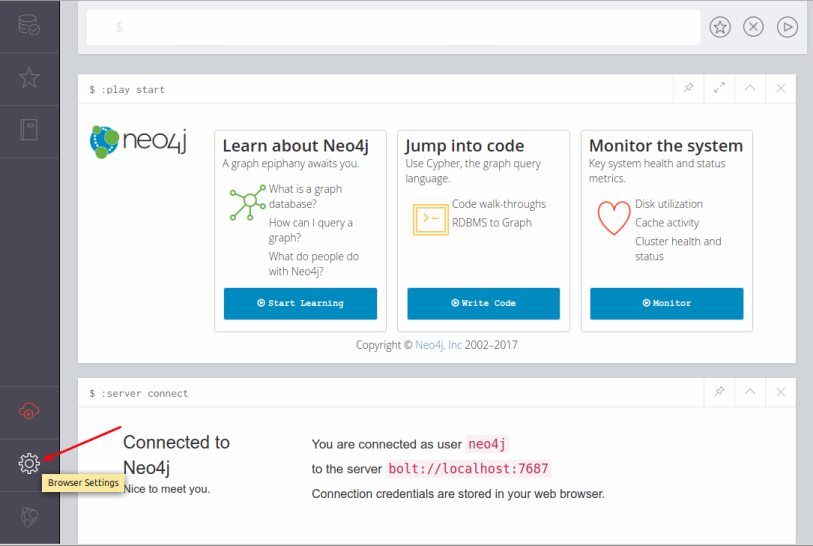Open the Documents book icon in sidebar
The height and width of the screenshot is (546, 813).
(x=29, y=130)
